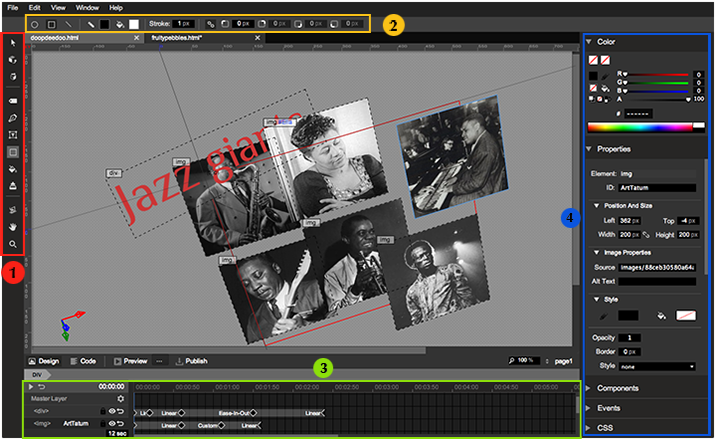The image size is (716, 440).
Task: Toggle loop on the div layer
Action: 121,411
